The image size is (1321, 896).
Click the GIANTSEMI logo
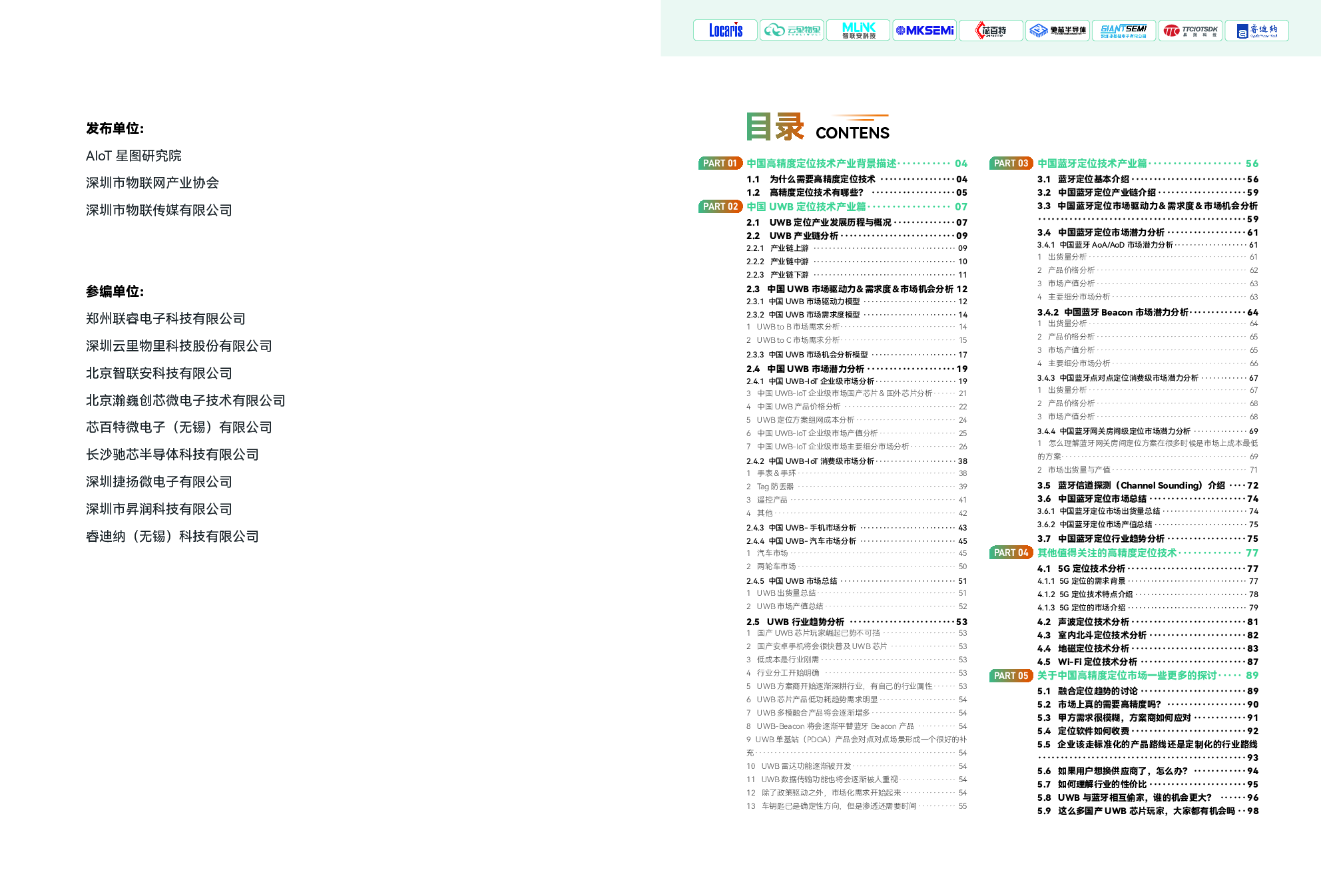click(x=1124, y=30)
